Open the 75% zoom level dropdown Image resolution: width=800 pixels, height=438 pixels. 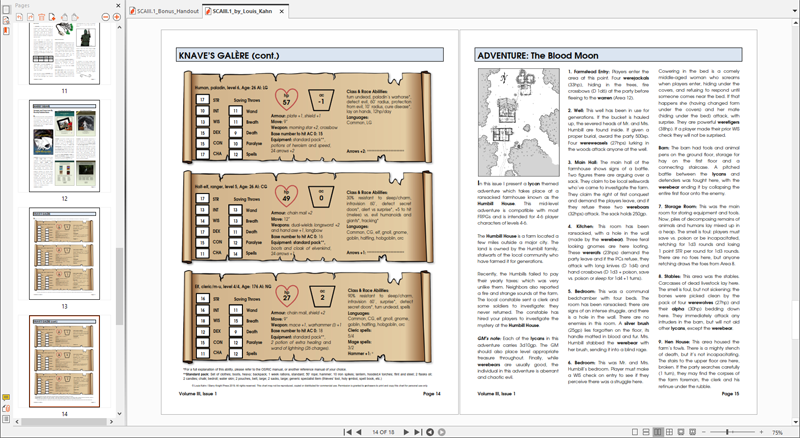[777, 431]
